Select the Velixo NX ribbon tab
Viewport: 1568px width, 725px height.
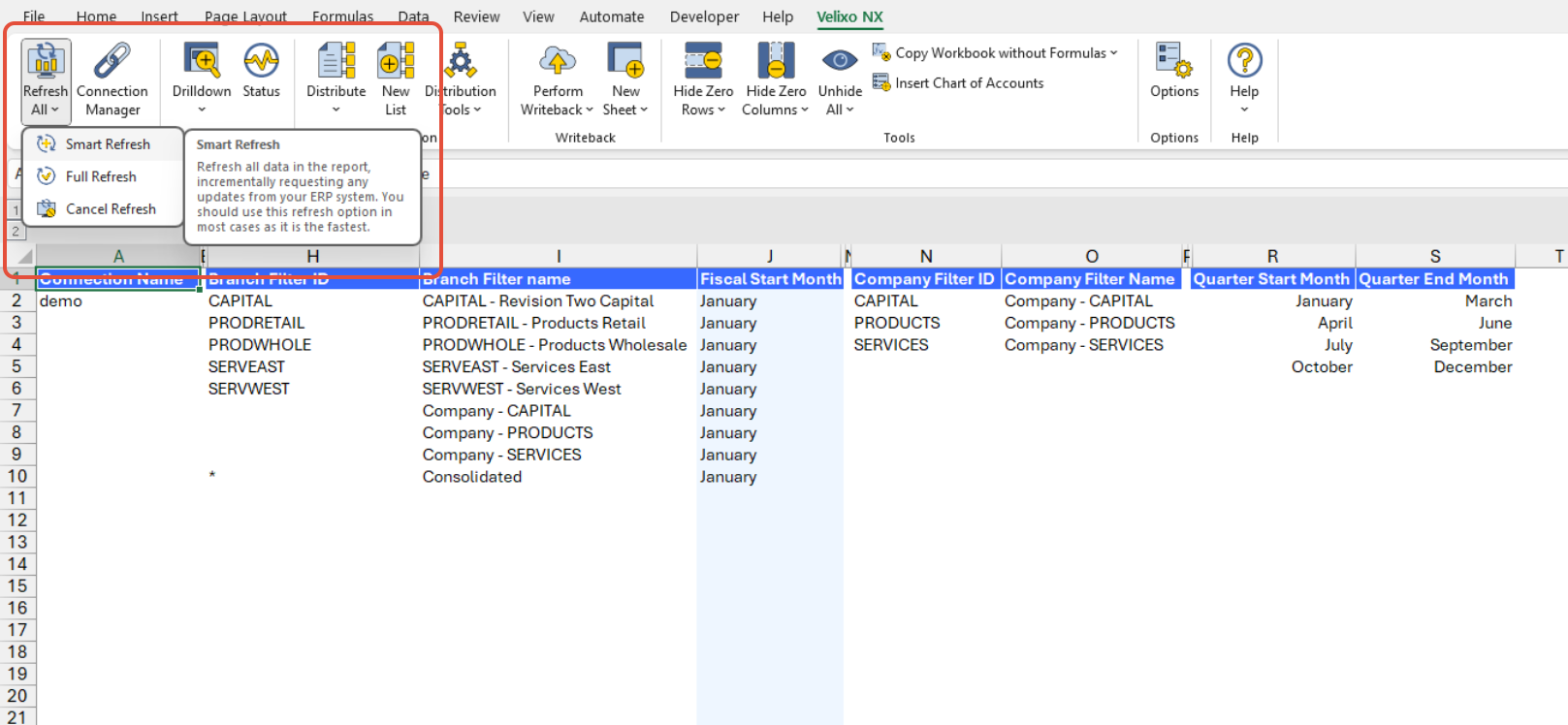tap(849, 16)
